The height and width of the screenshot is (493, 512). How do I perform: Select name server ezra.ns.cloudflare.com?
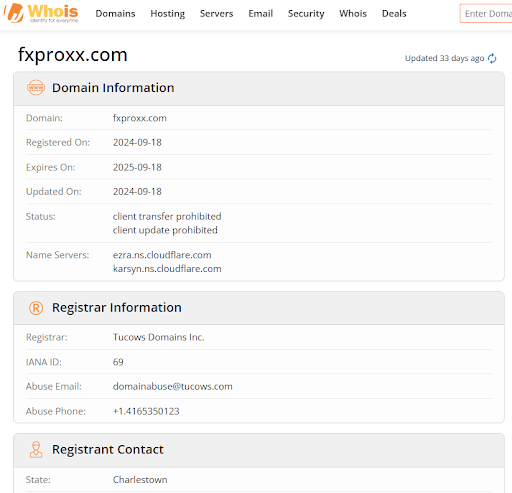tap(162, 255)
